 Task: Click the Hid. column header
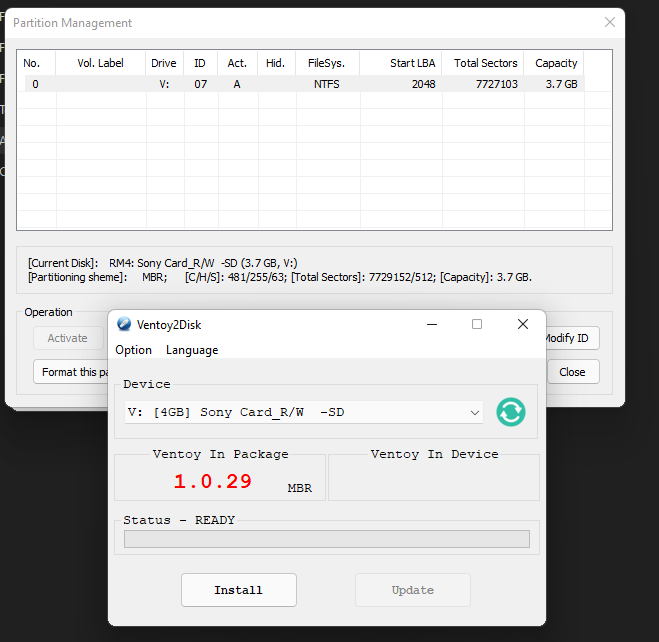(277, 63)
